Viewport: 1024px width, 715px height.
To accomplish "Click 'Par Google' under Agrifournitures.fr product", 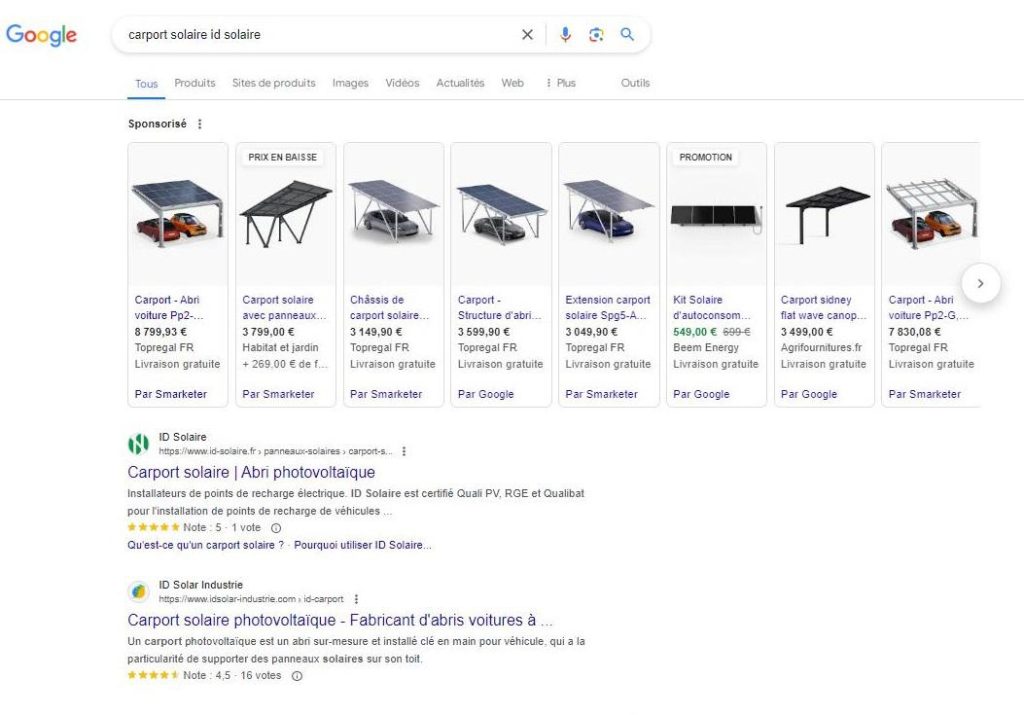I will coord(809,394).
